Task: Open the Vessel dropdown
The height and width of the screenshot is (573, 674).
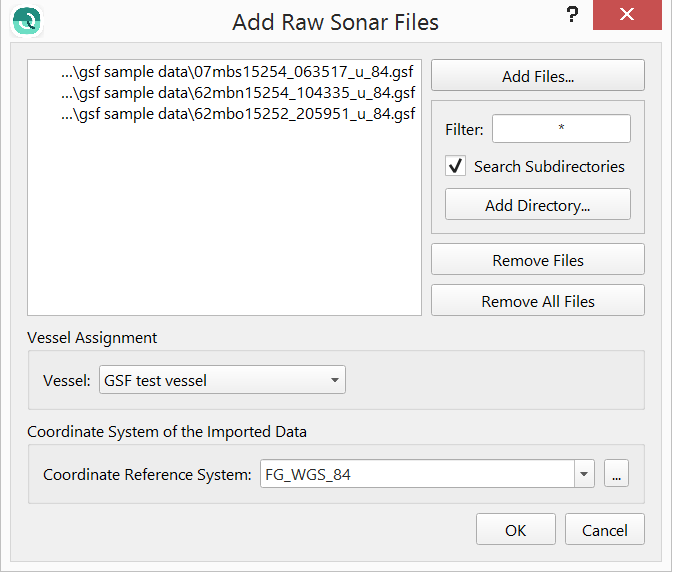Action: point(334,380)
